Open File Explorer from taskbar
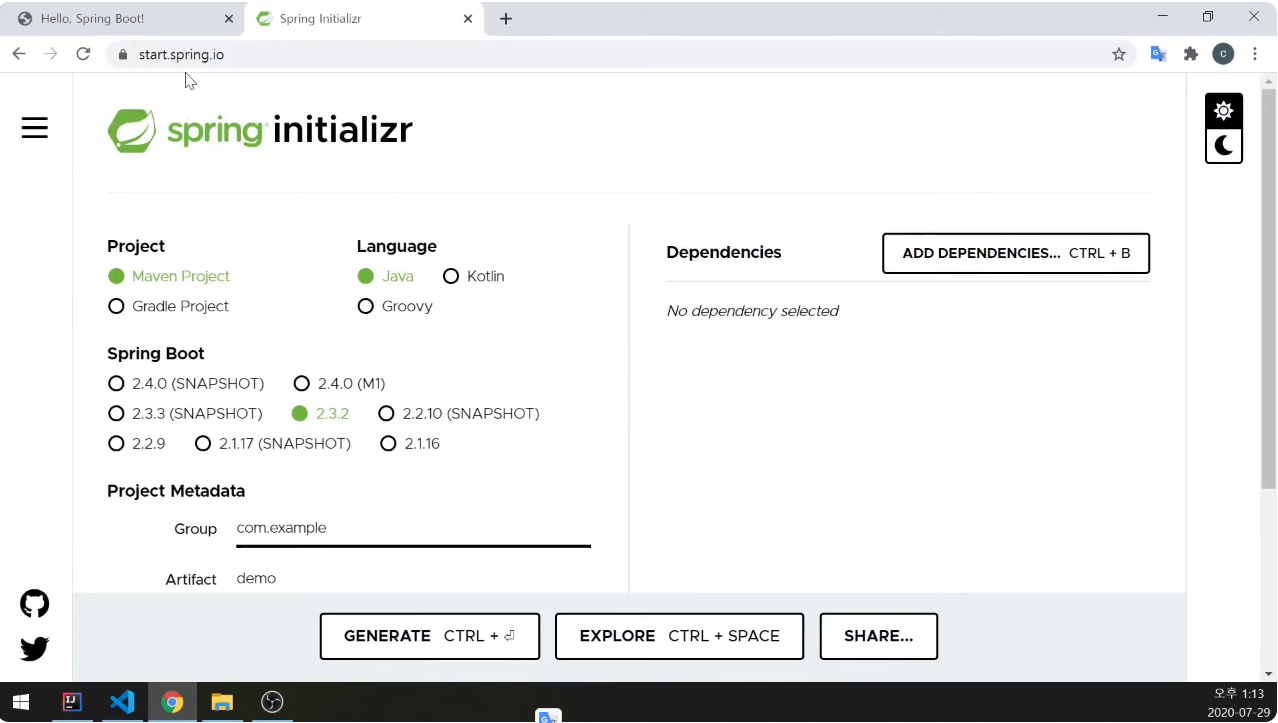Image resolution: width=1278 pixels, height=723 pixels. (222, 702)
